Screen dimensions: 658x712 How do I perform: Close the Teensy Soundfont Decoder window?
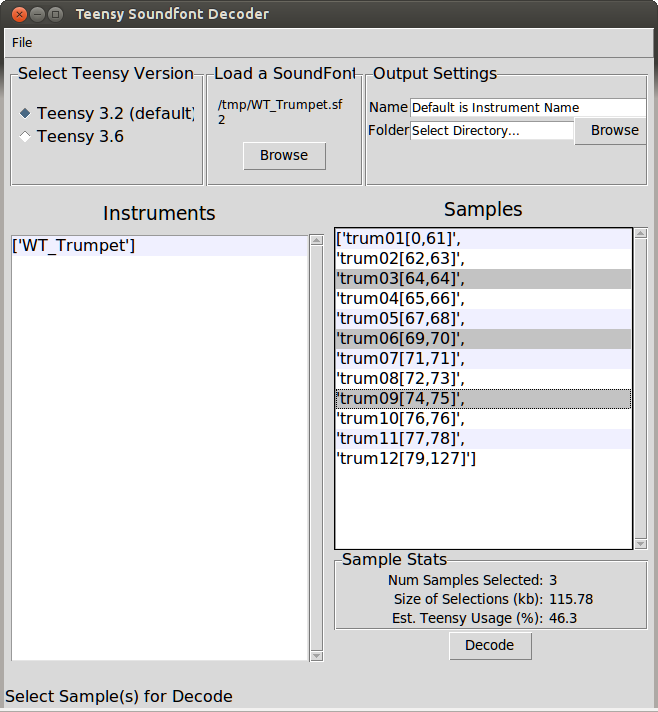pos(19,15)
